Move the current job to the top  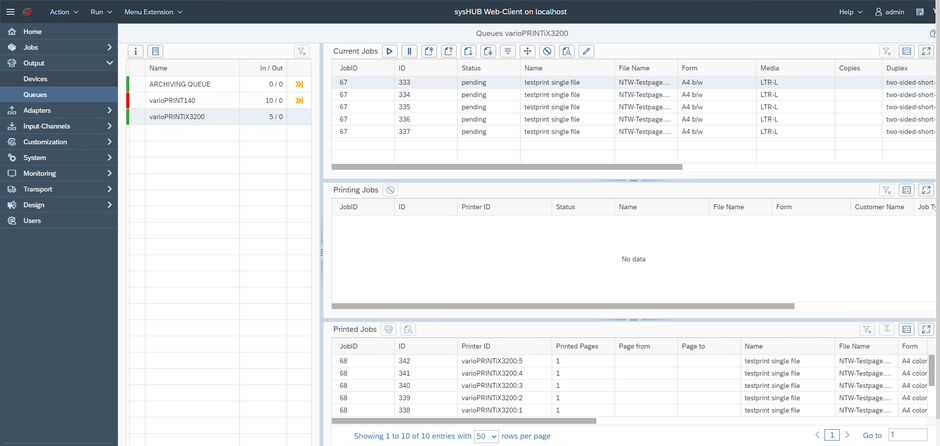coord(429,52)
